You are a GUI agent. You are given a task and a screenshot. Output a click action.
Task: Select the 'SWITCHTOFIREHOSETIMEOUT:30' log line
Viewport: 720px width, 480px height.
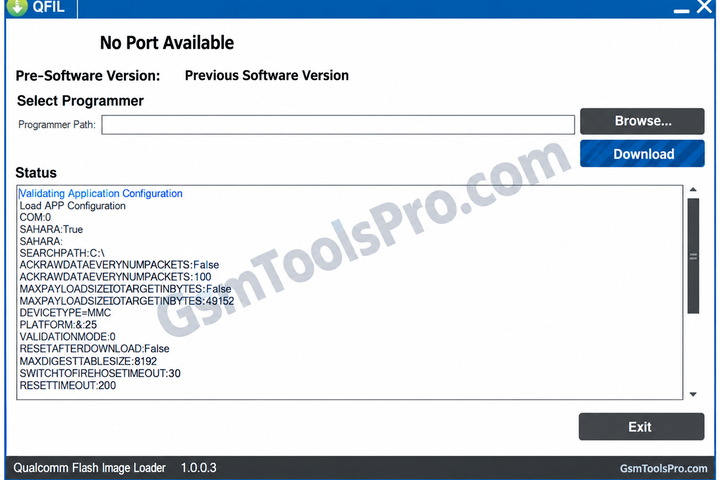pyautogui.click(x=100, y=373)
